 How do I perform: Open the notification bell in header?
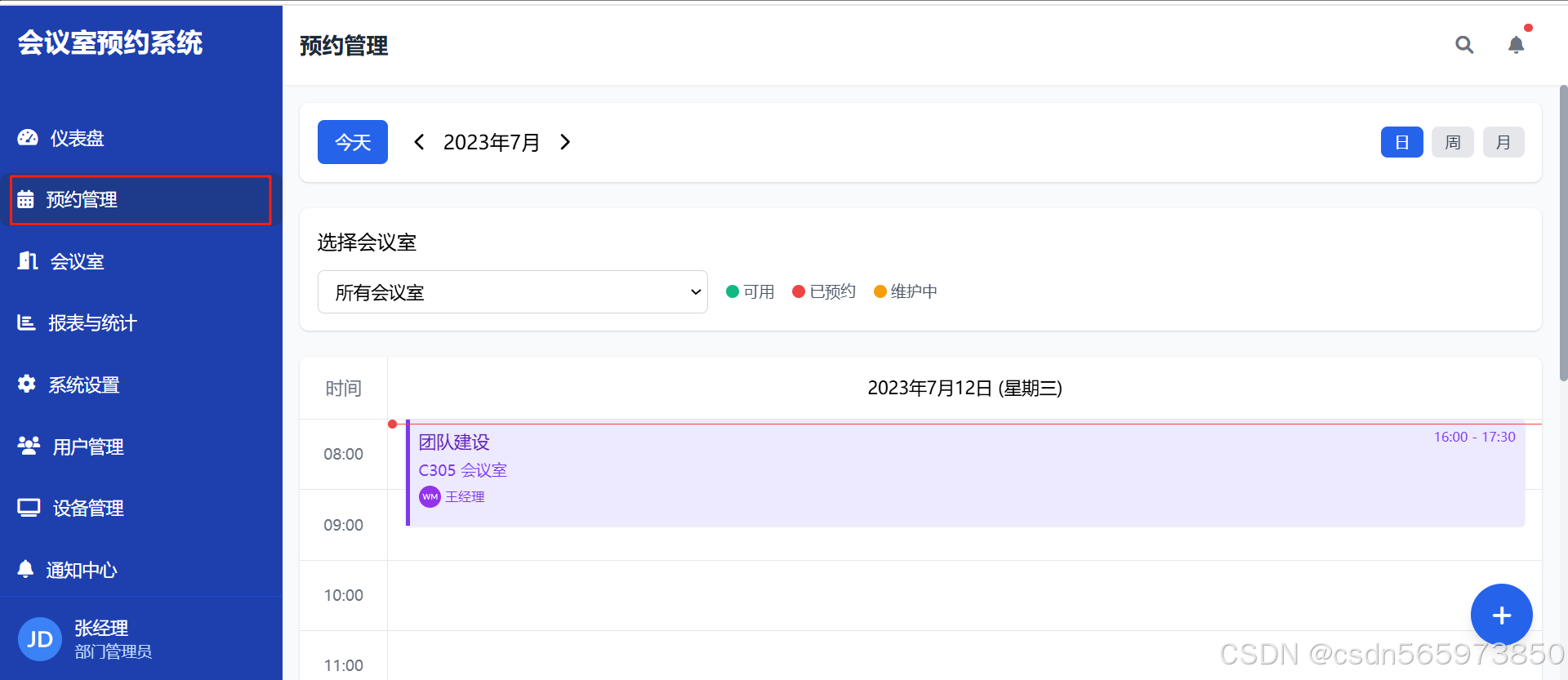[x=1516, y=45]
